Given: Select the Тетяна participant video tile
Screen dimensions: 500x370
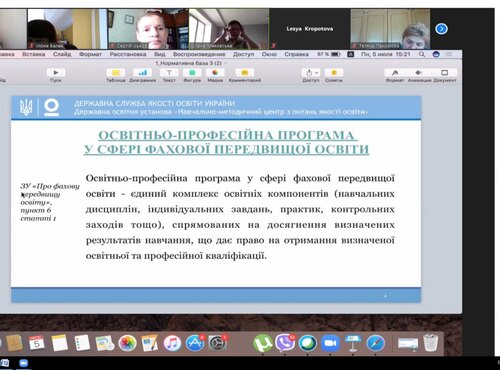Looking at the screenshot, I should (390, 29).
